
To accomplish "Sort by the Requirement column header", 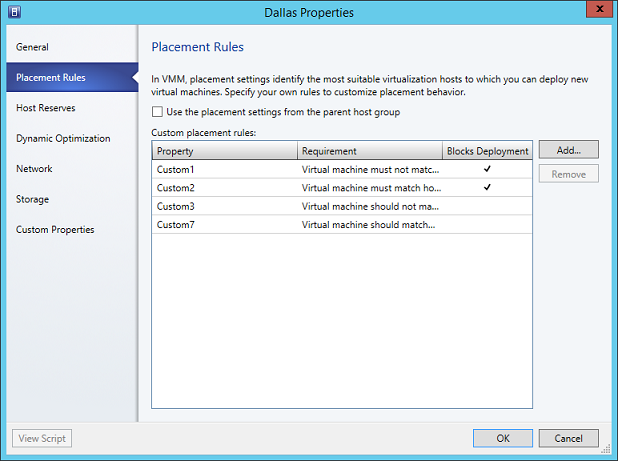I will 370,151.
